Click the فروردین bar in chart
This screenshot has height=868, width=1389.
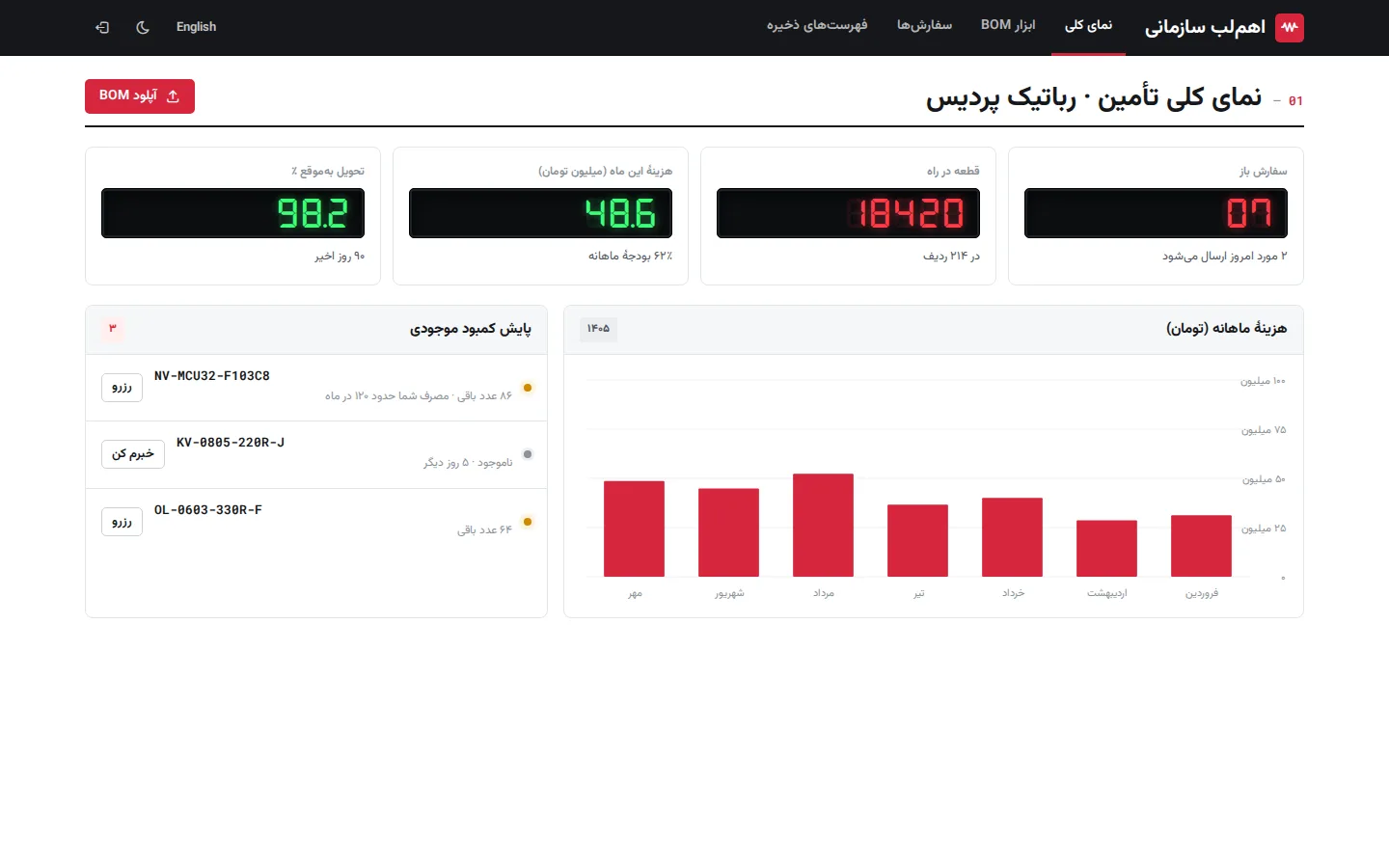1201,546
